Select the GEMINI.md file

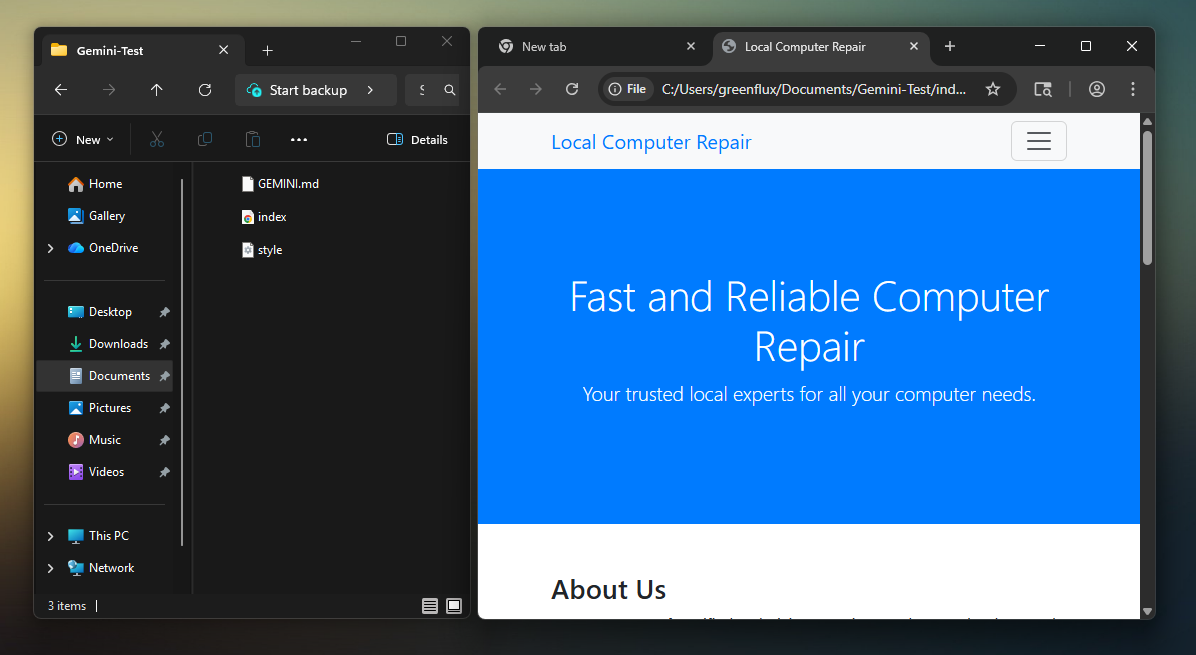287,184
